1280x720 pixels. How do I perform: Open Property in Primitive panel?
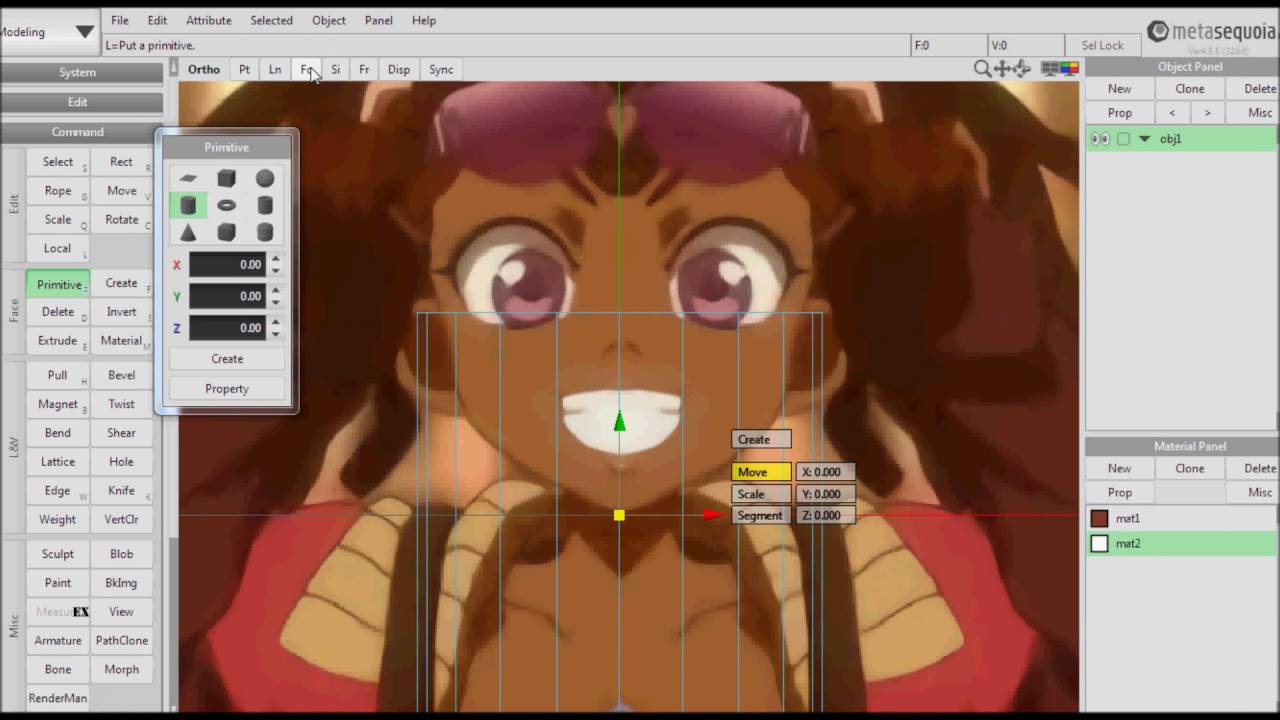[227, 389]
